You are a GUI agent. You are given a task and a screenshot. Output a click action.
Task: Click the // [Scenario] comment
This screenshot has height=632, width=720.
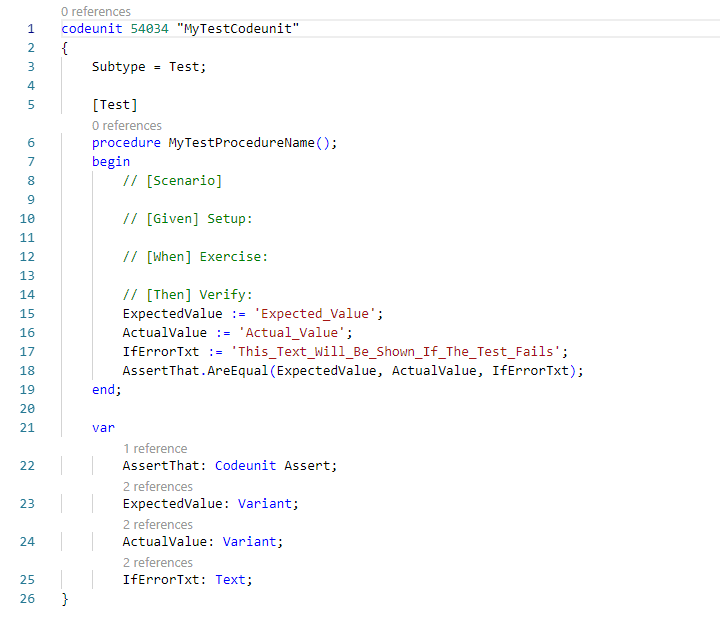[x=172, y=181]
